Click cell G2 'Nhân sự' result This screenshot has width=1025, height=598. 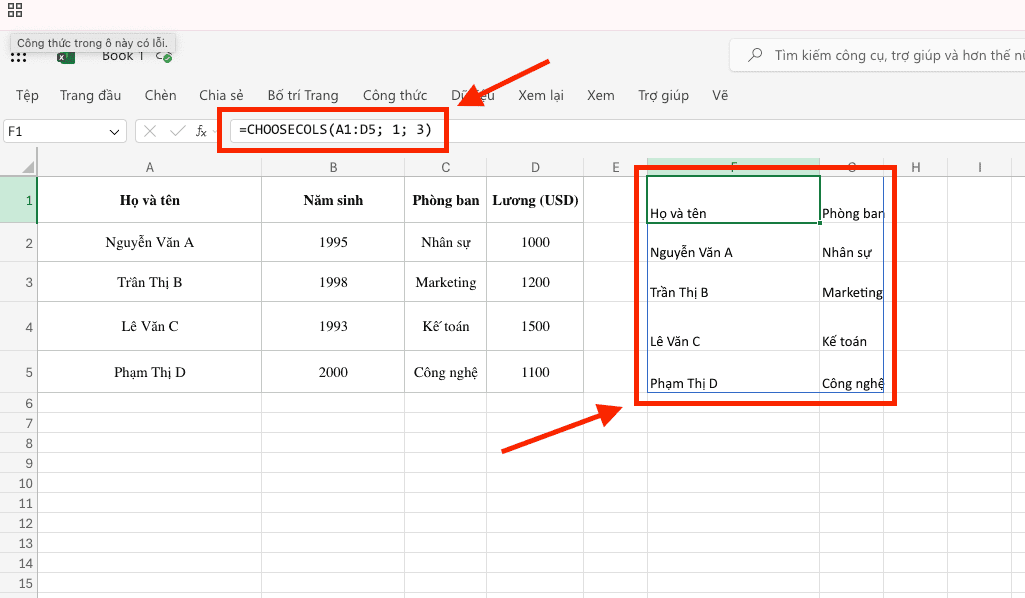tap(852, 243)
